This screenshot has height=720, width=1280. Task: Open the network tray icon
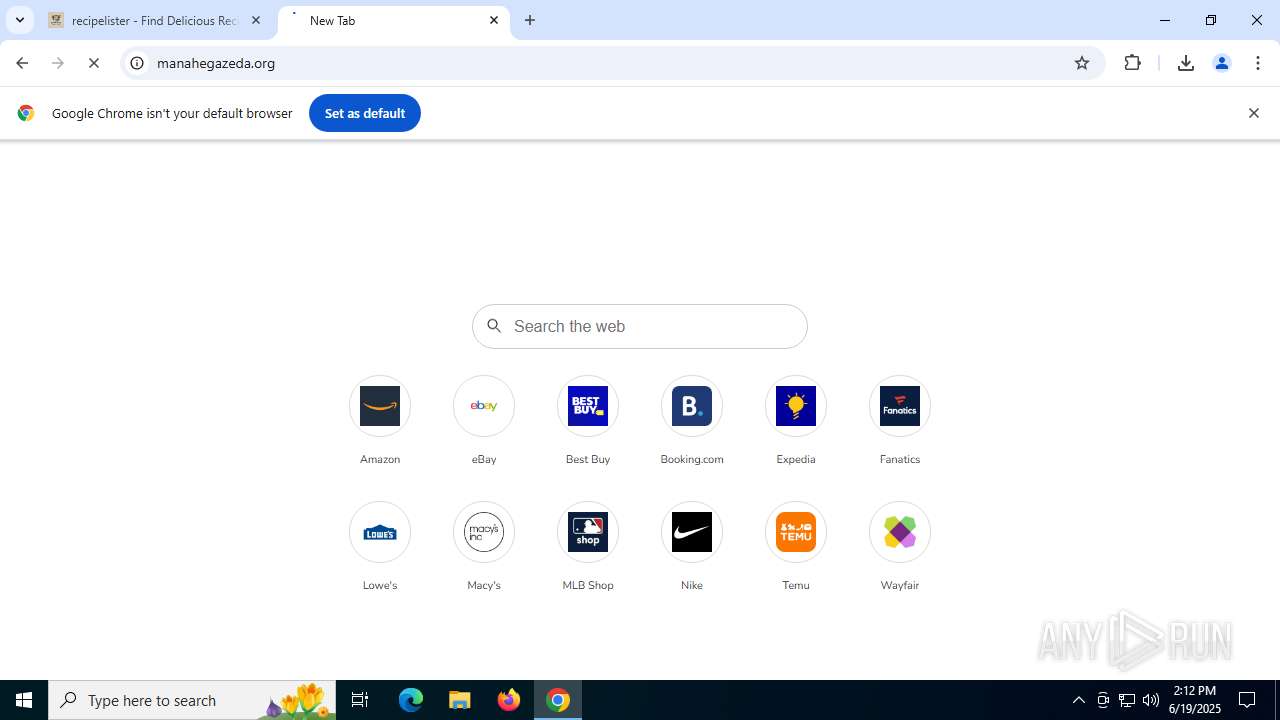(x=1127, y=700)
